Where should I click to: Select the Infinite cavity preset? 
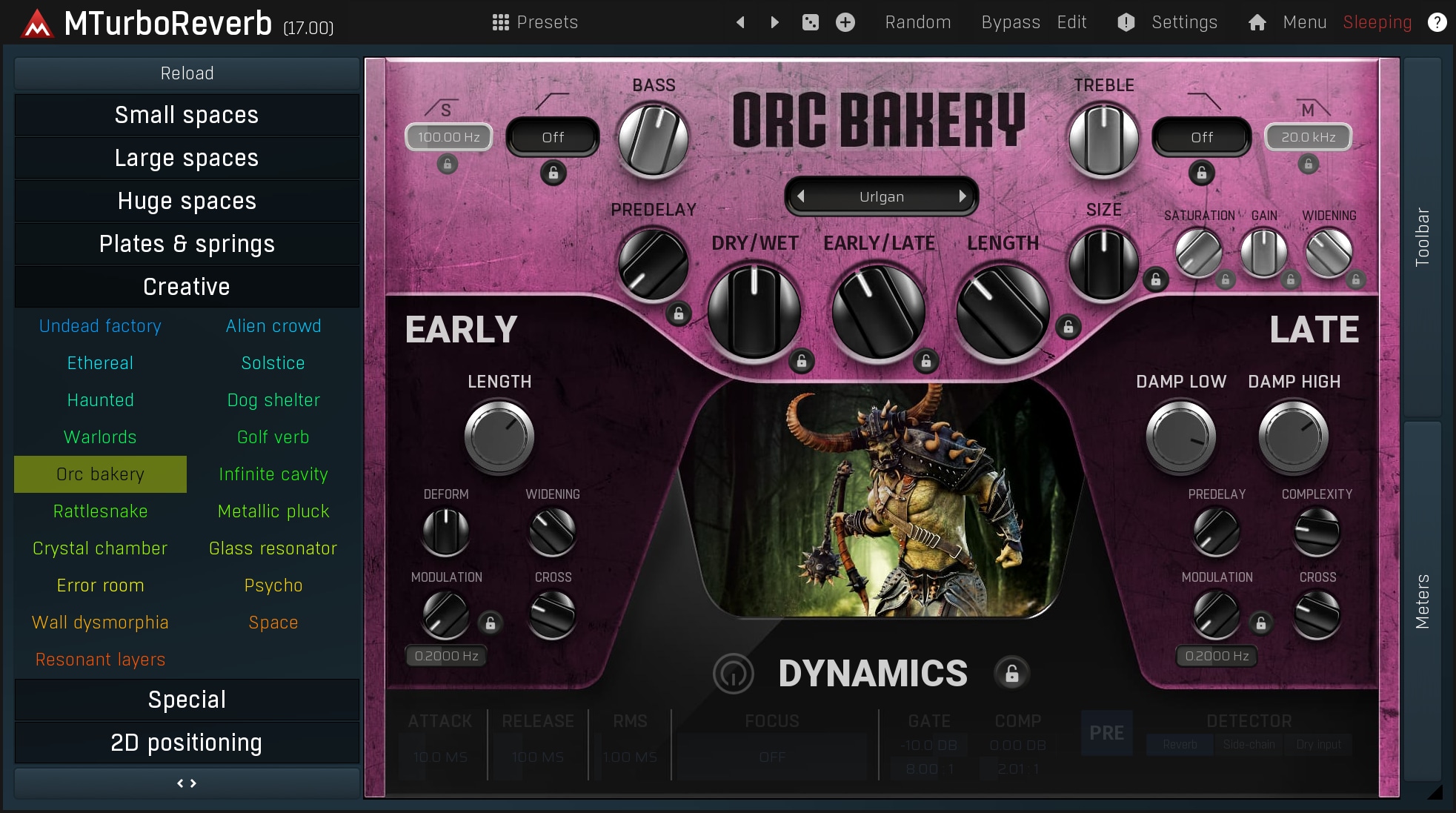(273, 474)
